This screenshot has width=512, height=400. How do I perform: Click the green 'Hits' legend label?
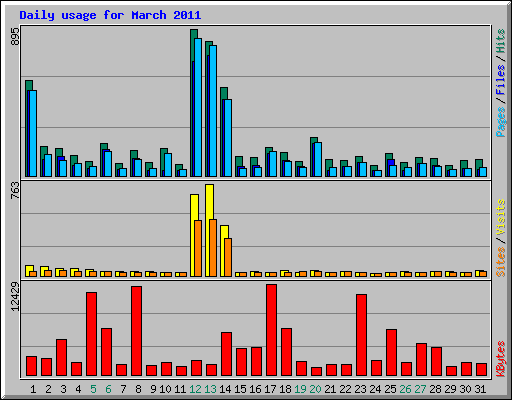click(x=501, y=41)
